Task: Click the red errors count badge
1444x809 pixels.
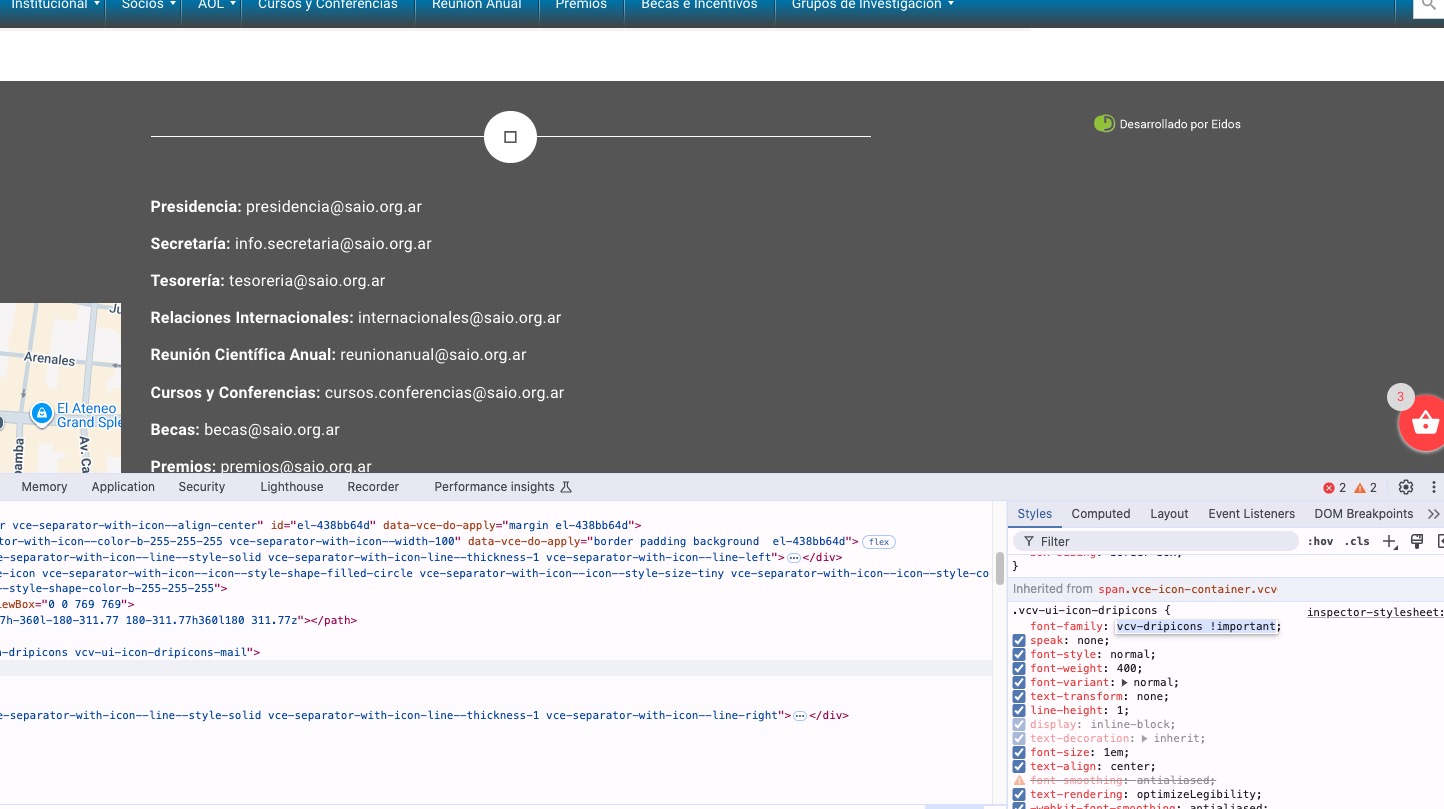Action: (x=1335, y=488)
